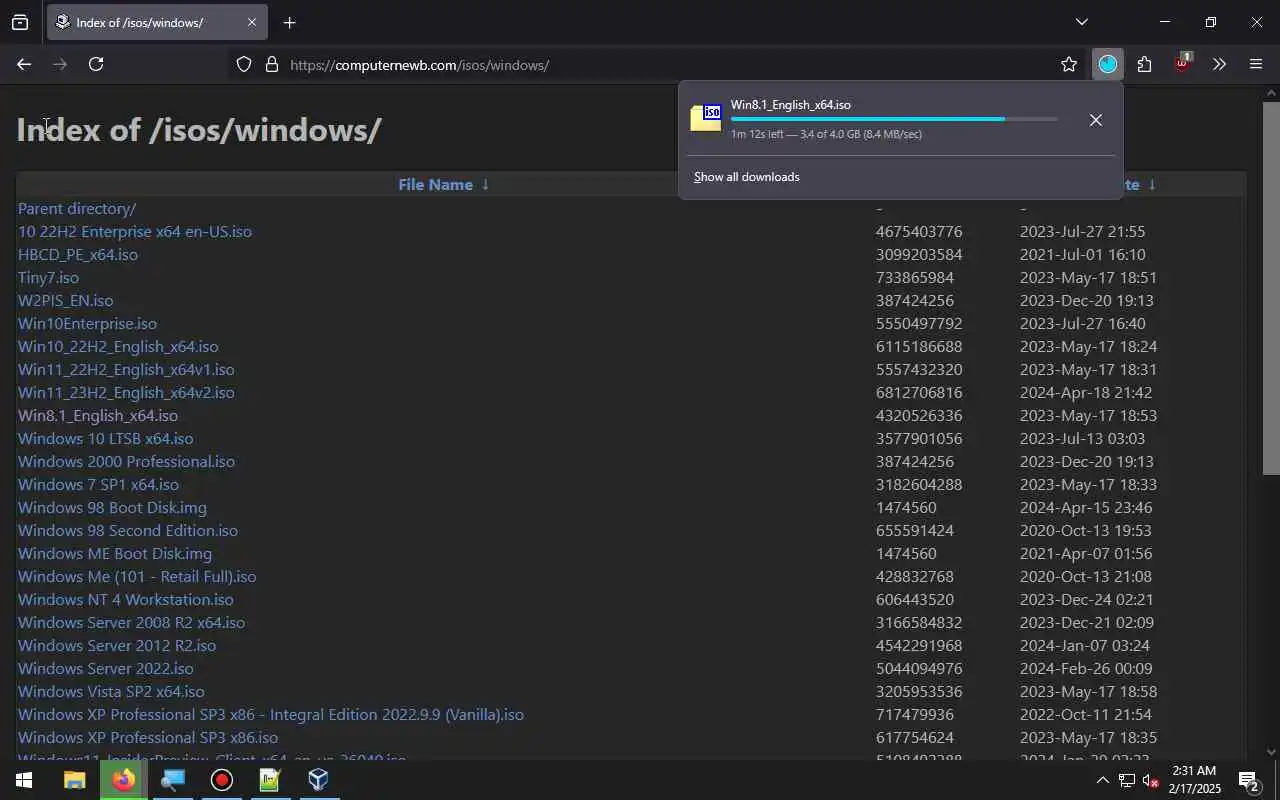
Task: Open the Windows Start menu
Action: click(x=24, y=780)
